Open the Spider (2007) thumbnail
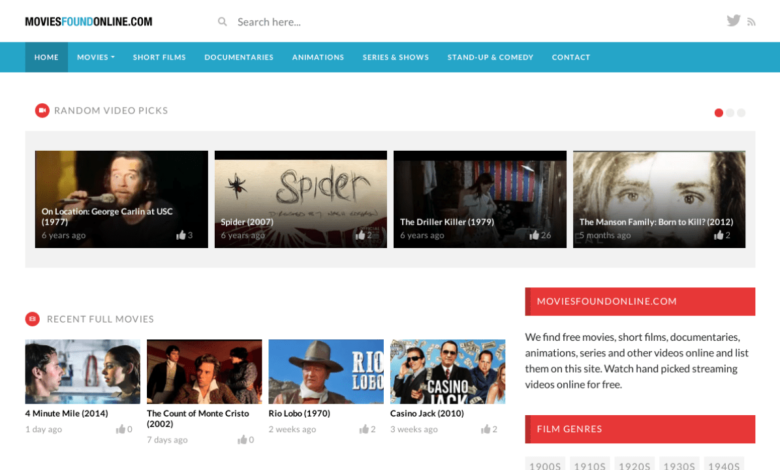Screen dimensions: 780x470 pyautogui.click(x=300, y=199)
